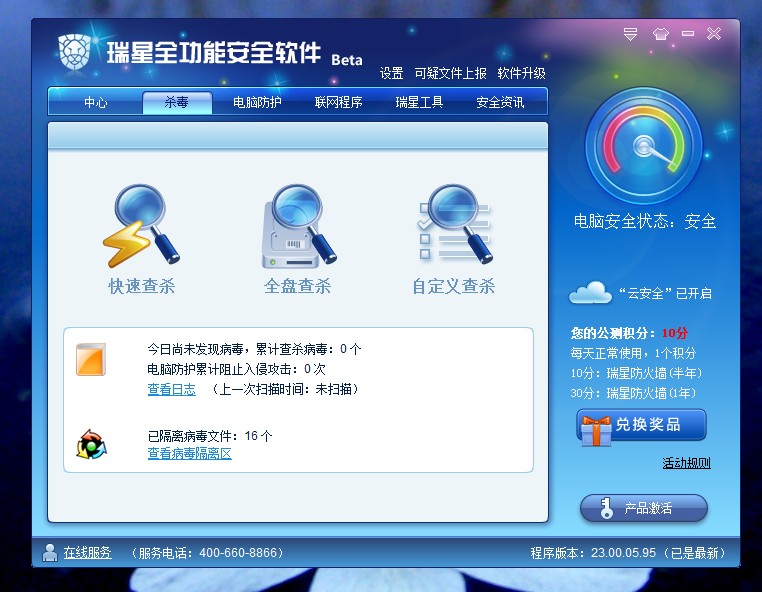Click the 上一次扫描时间:未扫描 text

click(285, 389)
